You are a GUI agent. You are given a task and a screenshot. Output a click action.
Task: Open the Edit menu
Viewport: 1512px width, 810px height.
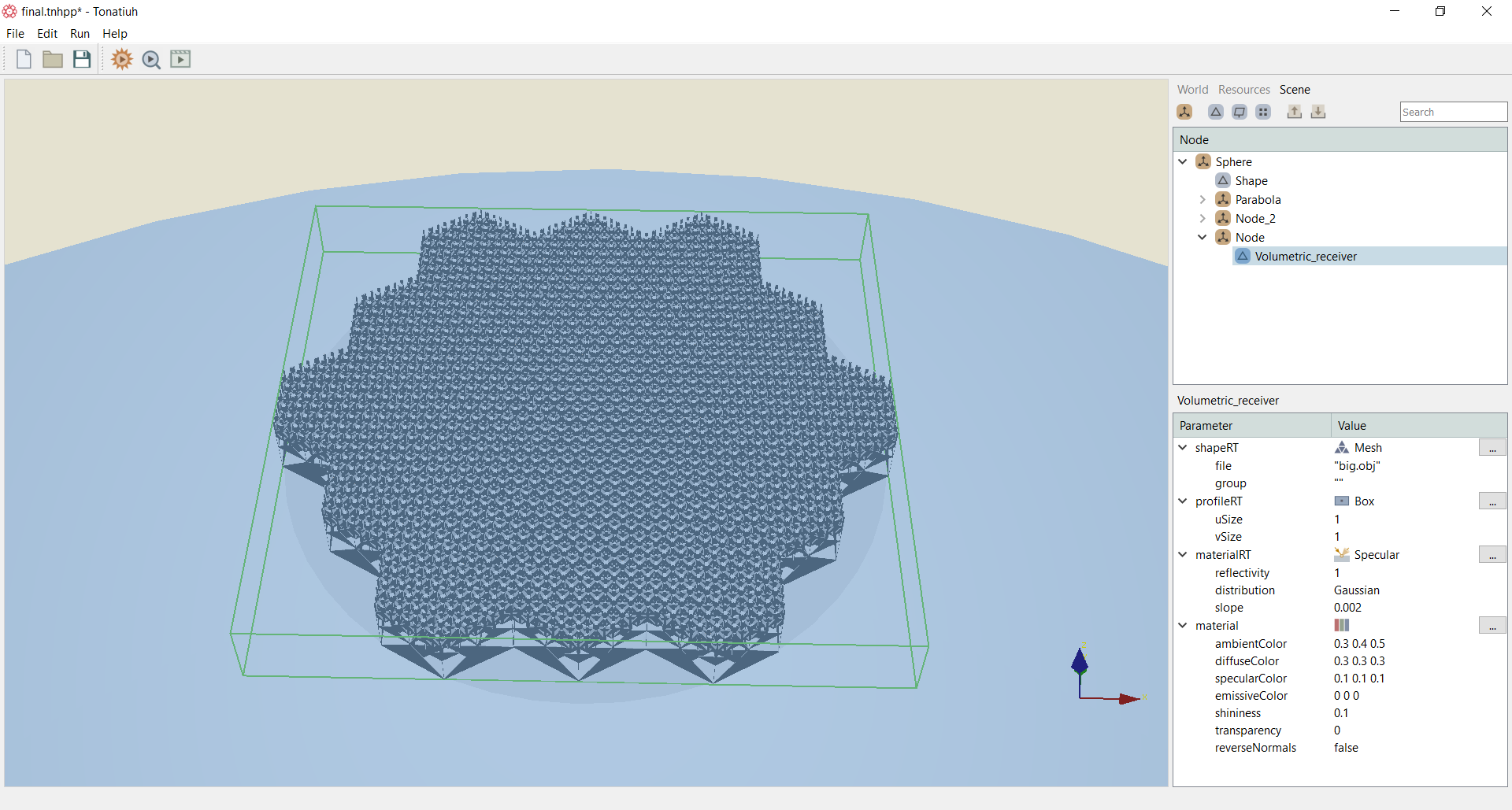47,34
